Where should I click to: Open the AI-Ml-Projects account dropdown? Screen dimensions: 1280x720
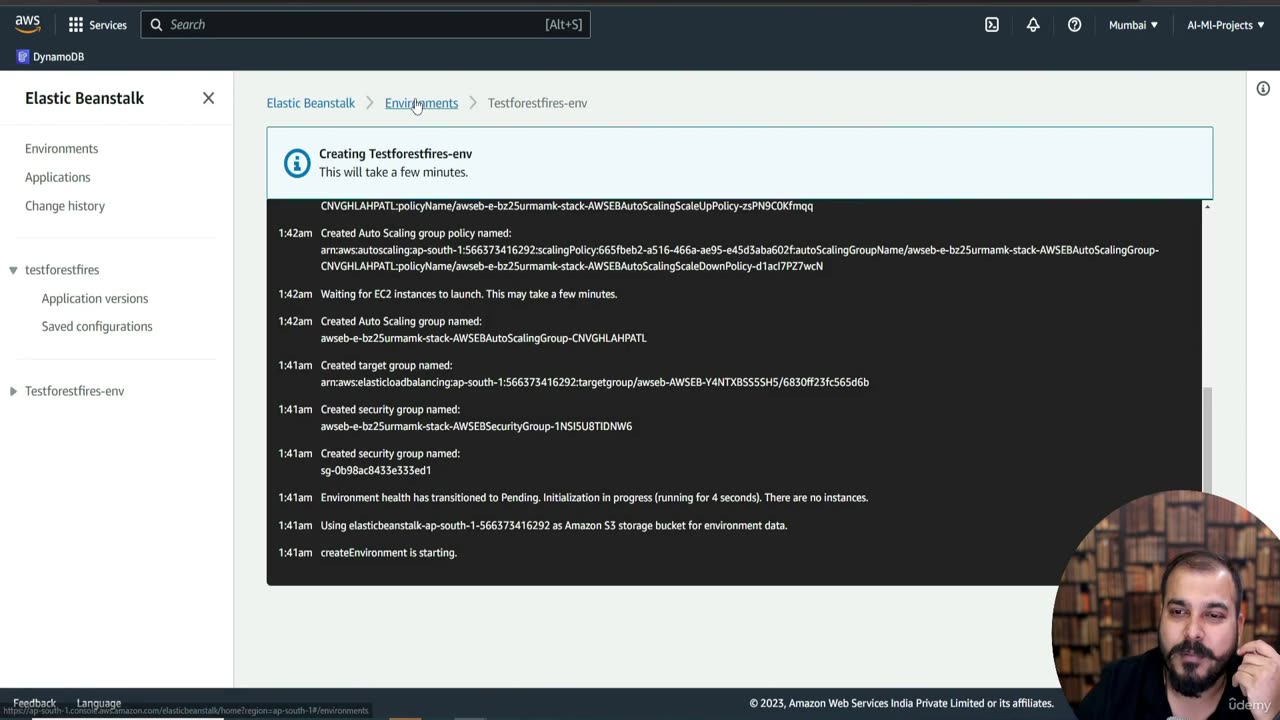pyautogui.click(x=1226, y=25)
